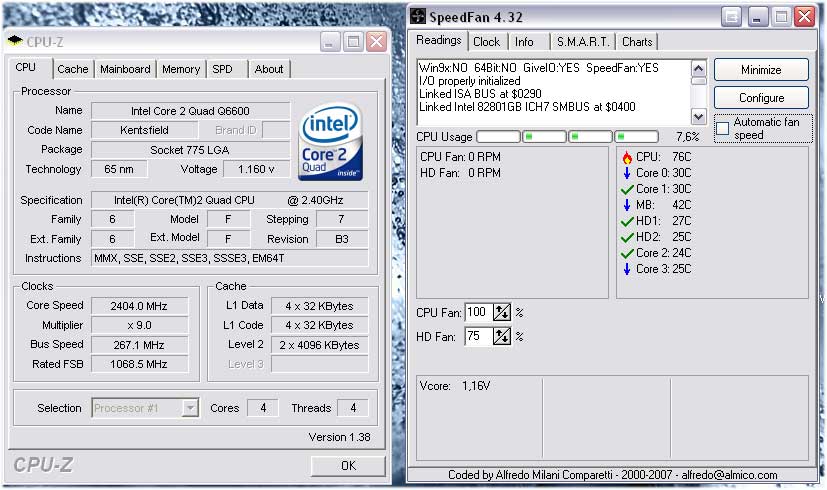Switch to the Clock tab in SpeedFan
This screenshot has width=827, height=490.
[486, 42]
